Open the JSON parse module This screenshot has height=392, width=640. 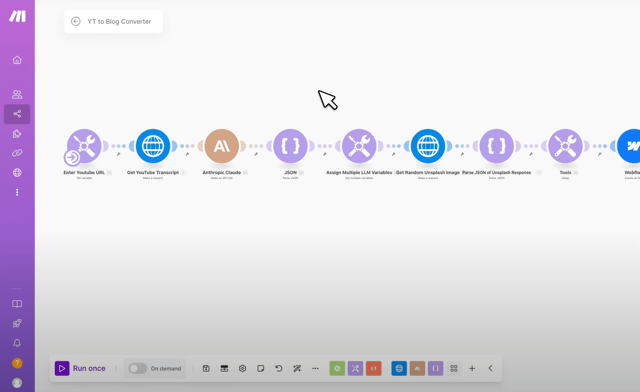290,146
